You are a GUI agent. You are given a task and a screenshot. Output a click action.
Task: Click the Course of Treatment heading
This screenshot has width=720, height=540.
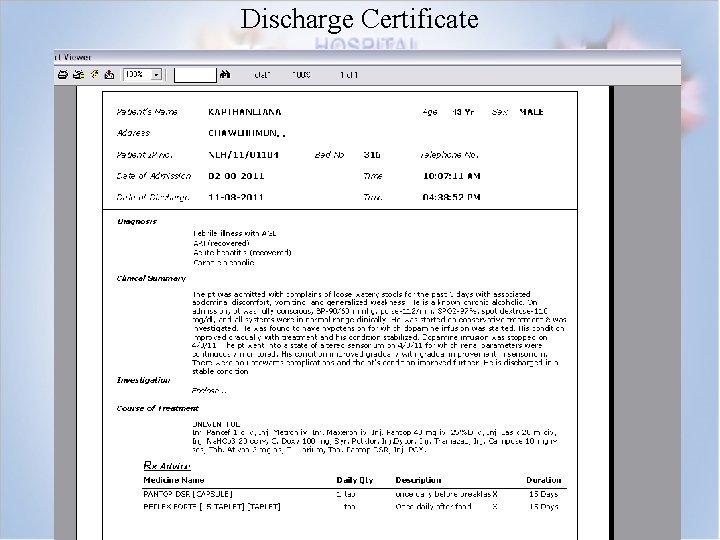[x=158, y=408]
